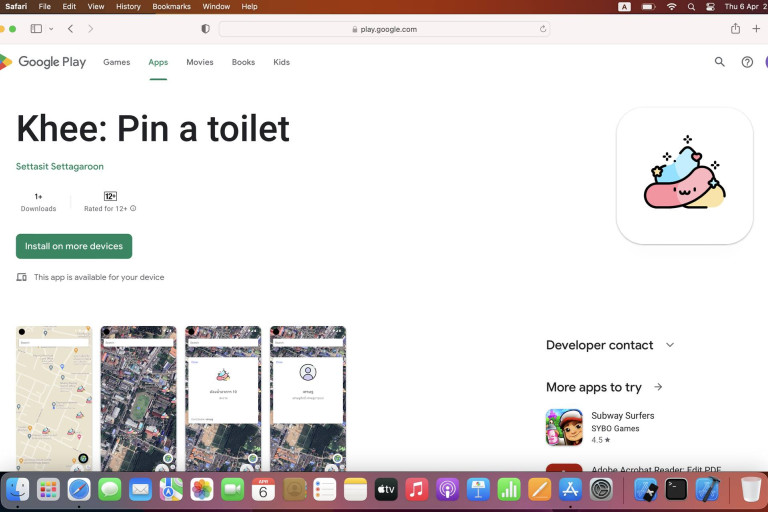Viewport: 768px width, 512px height.
Task: Open developer Settasit Settagaroon link
Action: point(60,167)
